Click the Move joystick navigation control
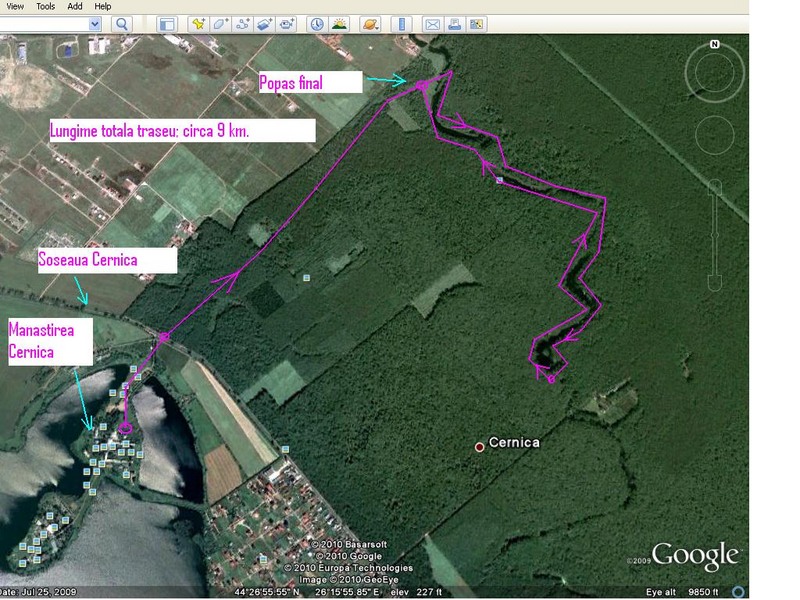This screenshot has height=600, width=800. pyautogui.click(x=715, y=133)
